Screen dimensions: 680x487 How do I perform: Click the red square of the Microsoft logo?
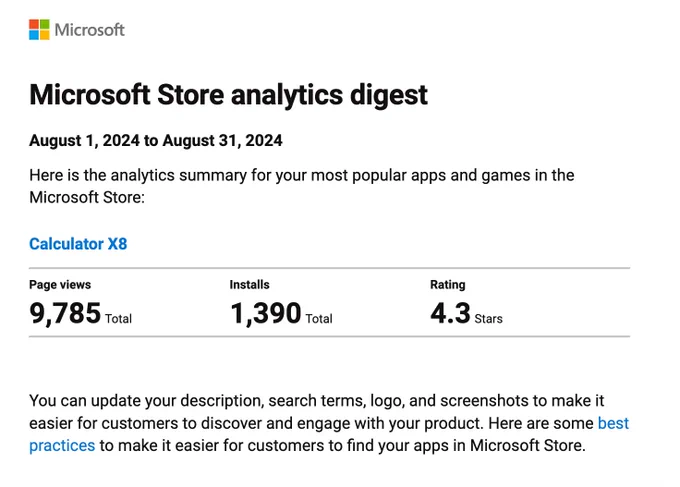tap(34, 24)
